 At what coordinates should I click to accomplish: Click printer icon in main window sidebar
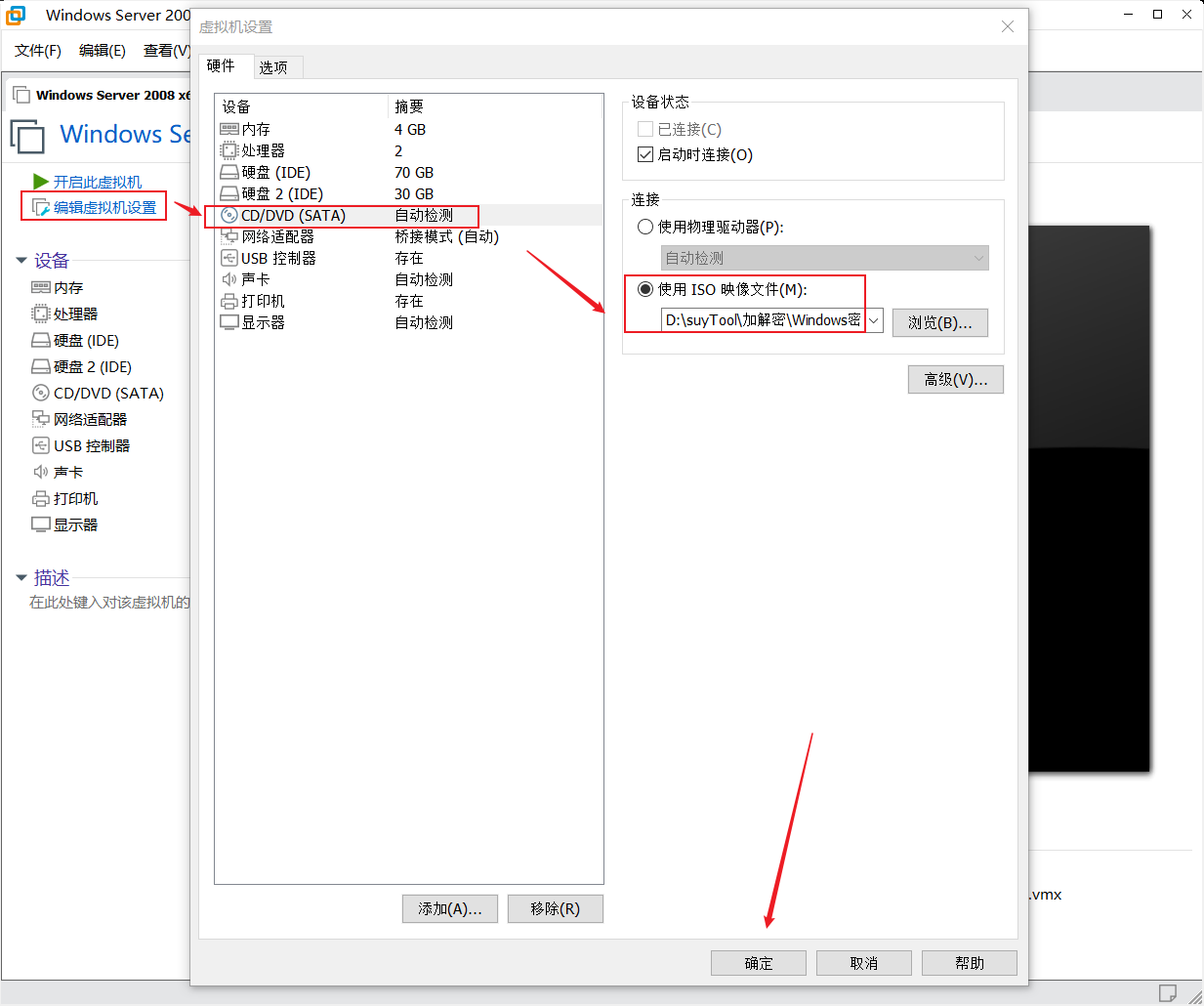[41, 498]
